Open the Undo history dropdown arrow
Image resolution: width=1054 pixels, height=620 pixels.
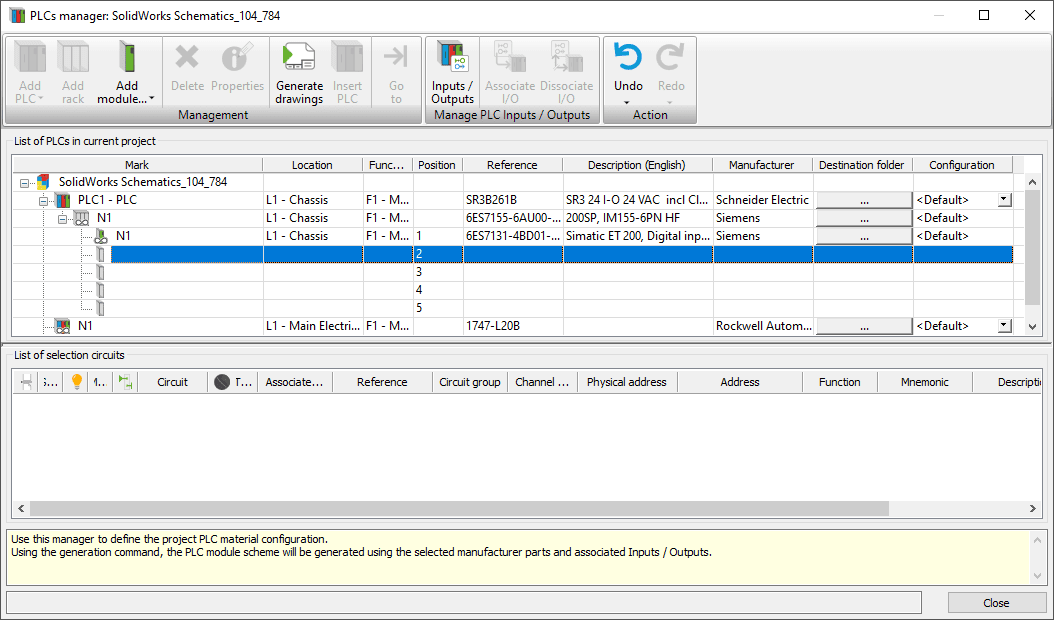point(627,103)
